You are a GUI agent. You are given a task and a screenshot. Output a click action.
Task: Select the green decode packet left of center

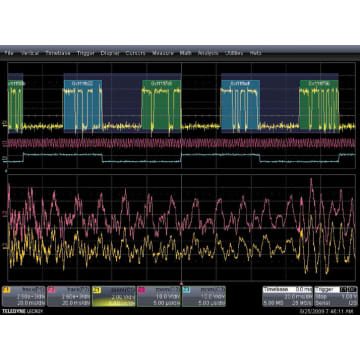(x=161, y=104)
